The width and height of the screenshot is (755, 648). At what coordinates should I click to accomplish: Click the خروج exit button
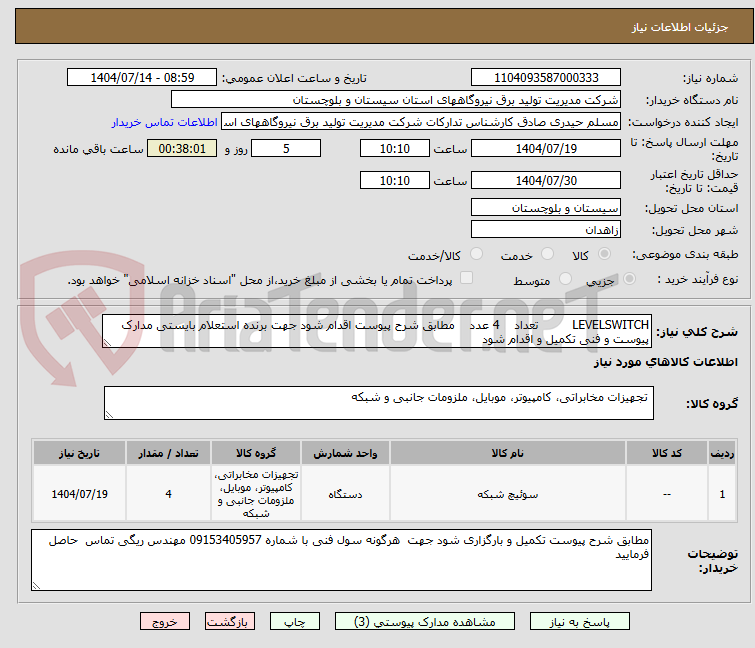click(165, 622)
